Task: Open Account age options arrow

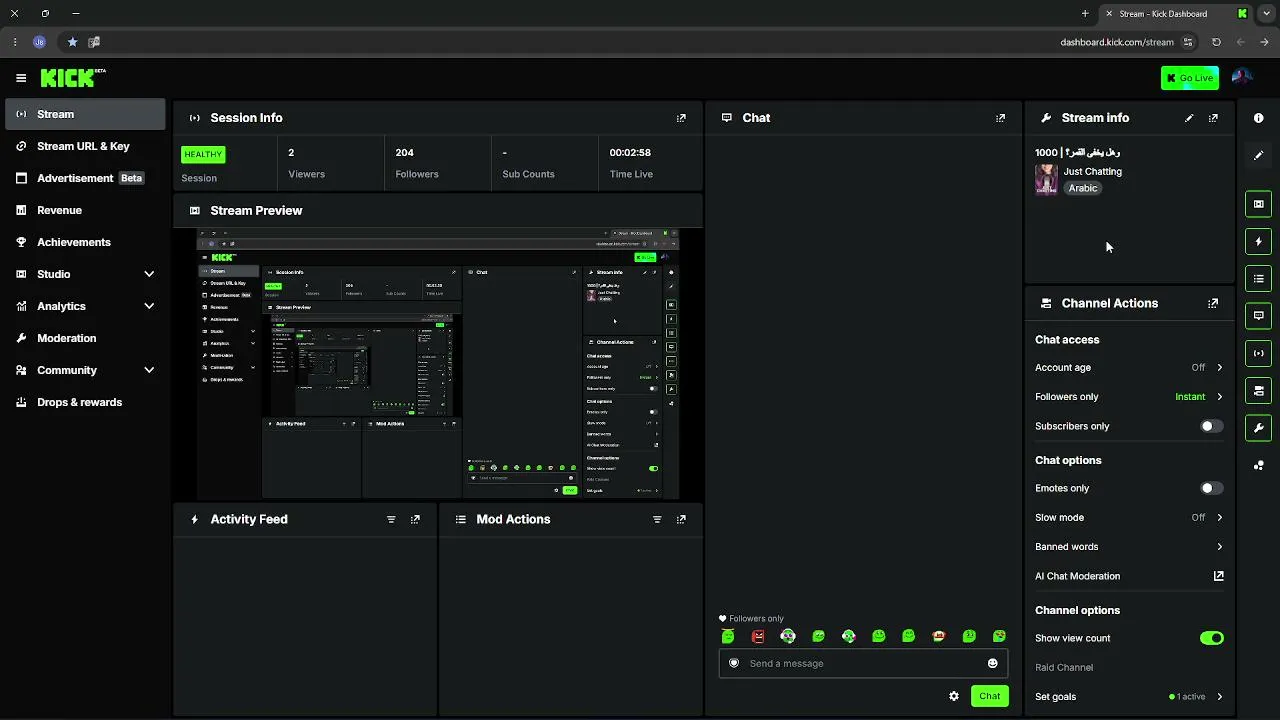Action: pos(1219,367)
